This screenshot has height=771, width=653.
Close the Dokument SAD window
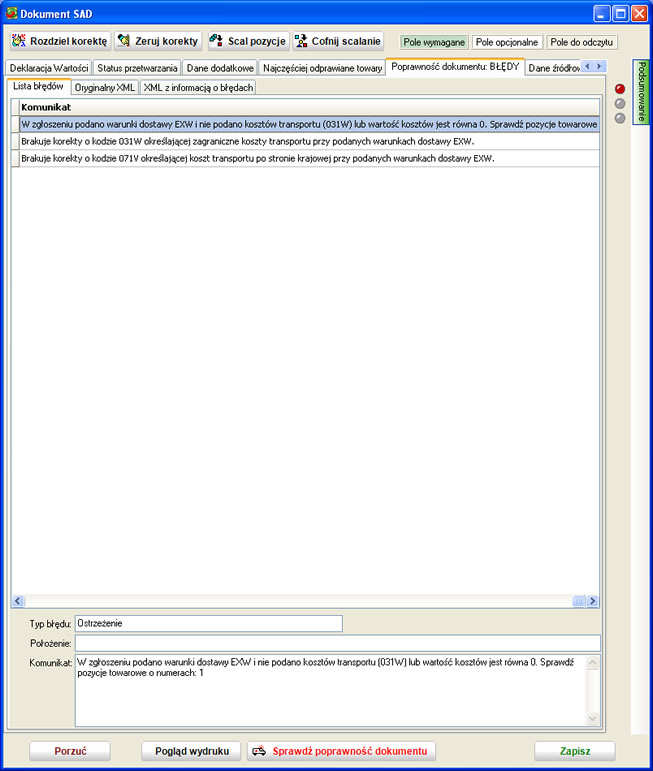tap(640, 13)
